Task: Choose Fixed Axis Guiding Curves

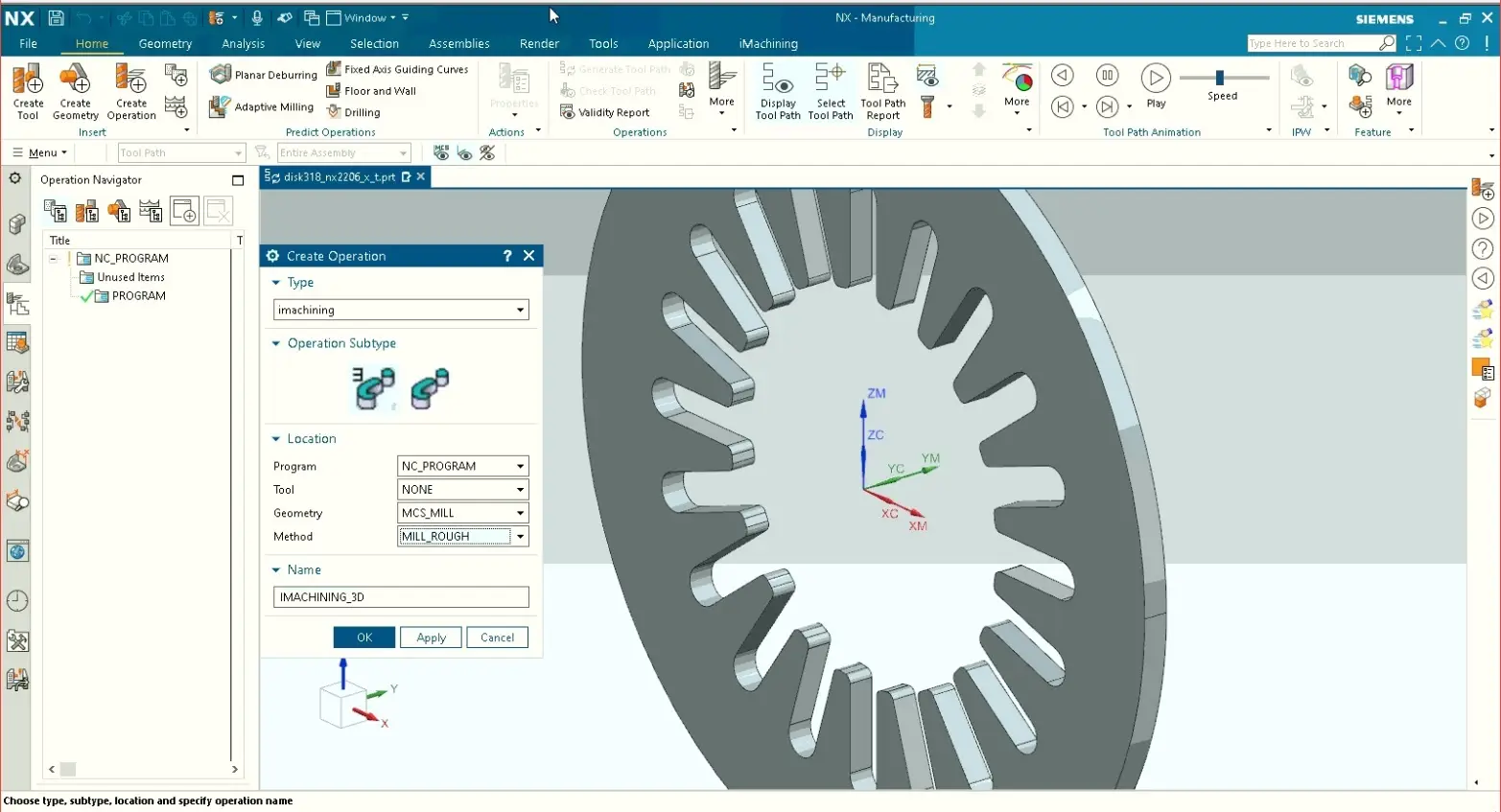Action: [397, 69]
